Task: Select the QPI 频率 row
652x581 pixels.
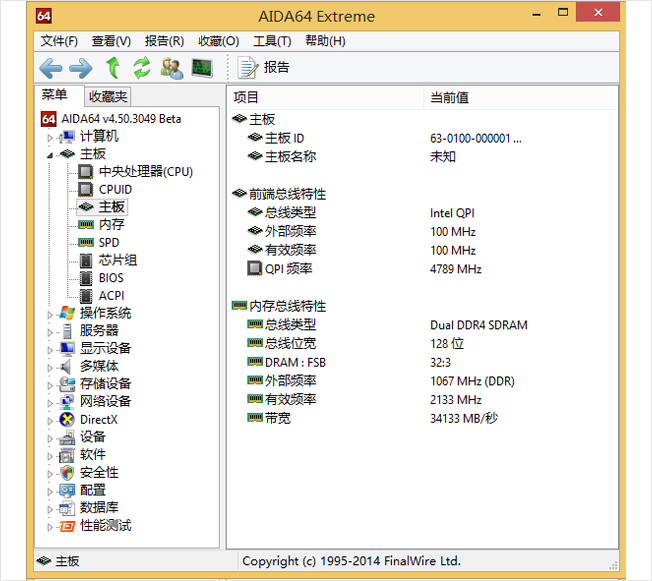Action: (x=422, y=269)
